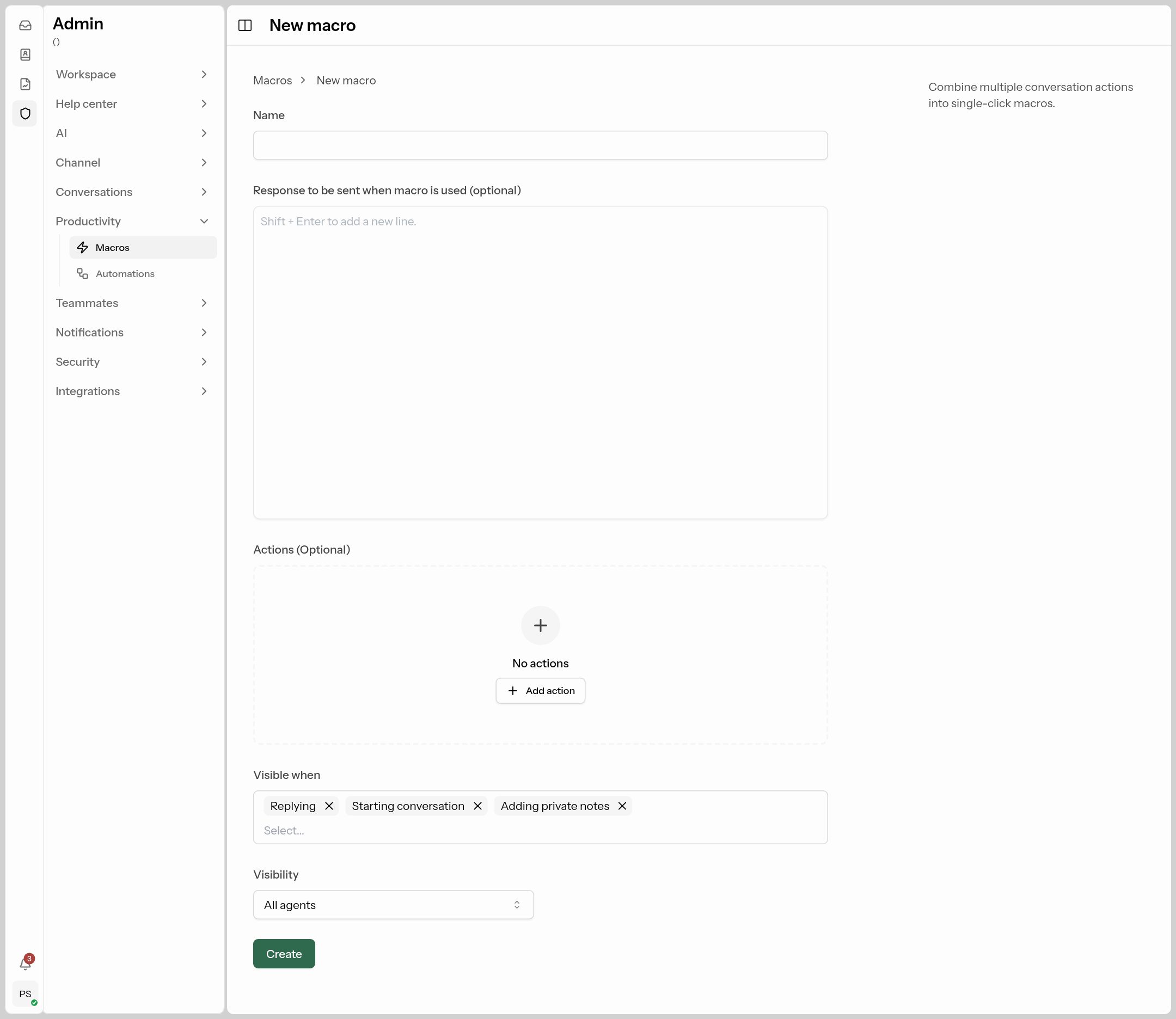Expand the Integrations section
The image size is (1176, 1019).
pos(132,391)
